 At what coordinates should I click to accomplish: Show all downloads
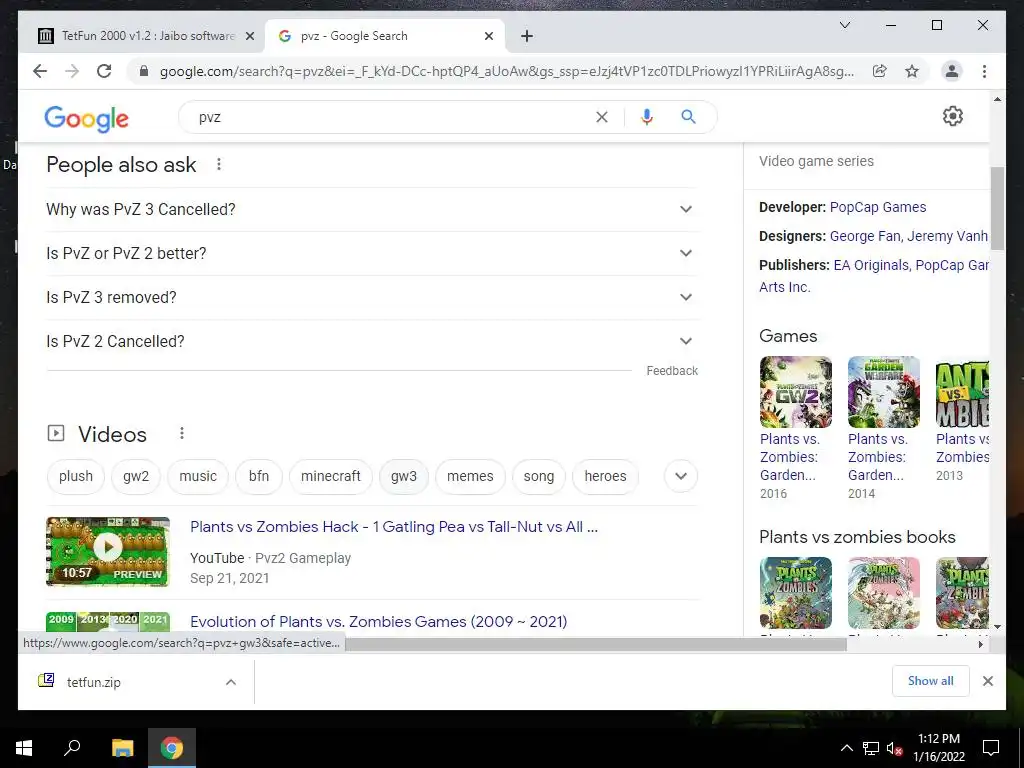tap(931, 681)
